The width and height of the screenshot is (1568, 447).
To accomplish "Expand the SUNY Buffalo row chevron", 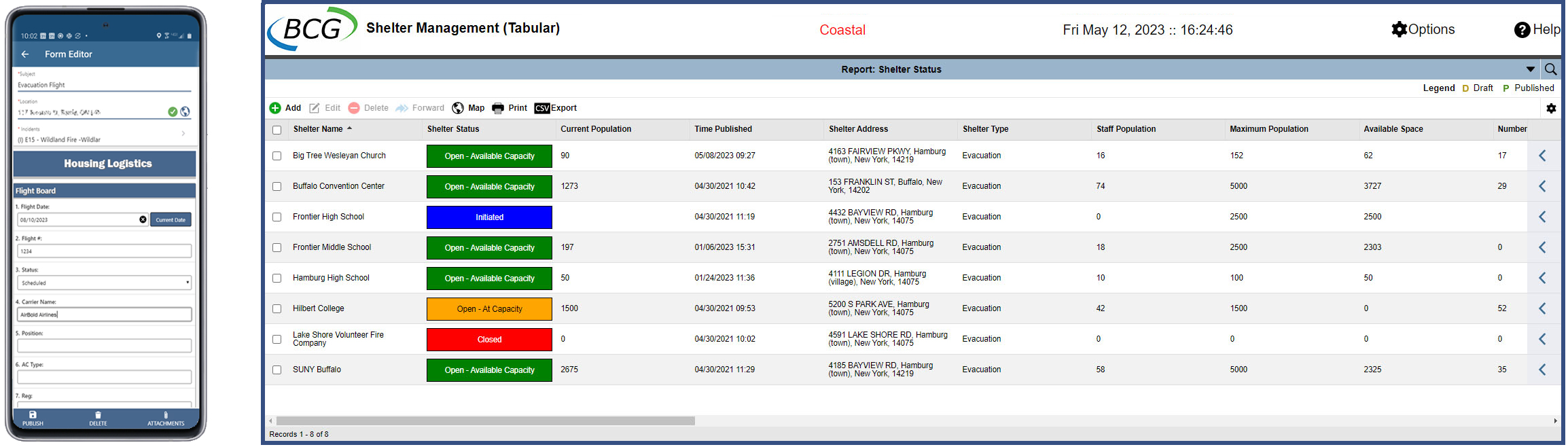I will point(1542,370).
